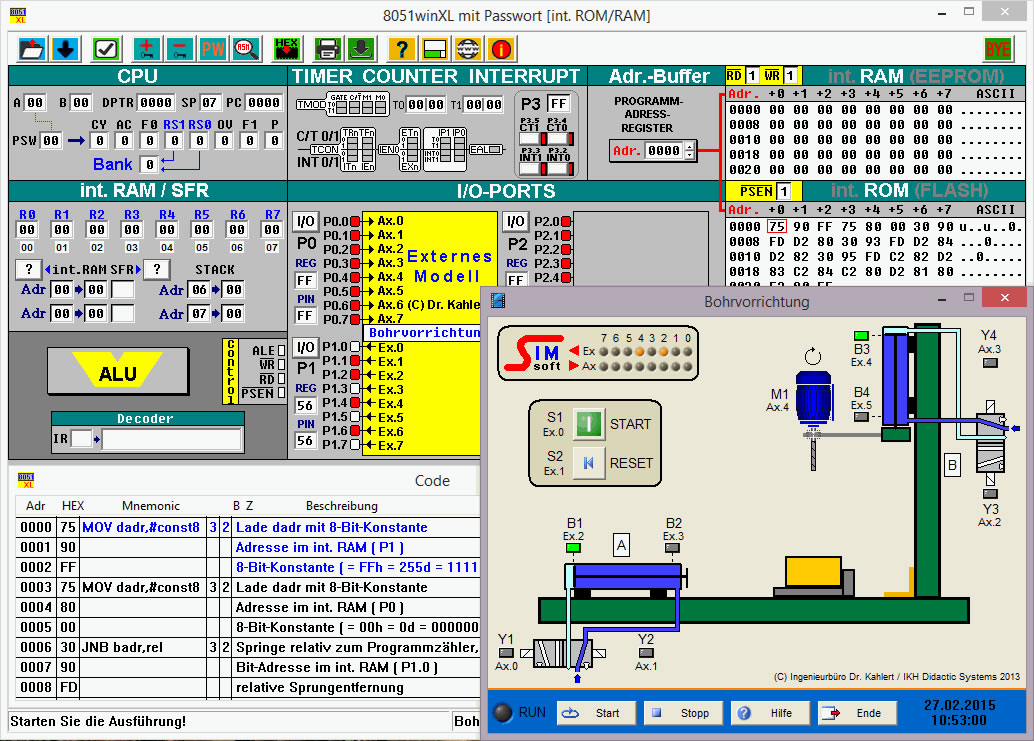Toggle the P0.0 port pin indicator
The image size is (1034, 741).
click(354, 221)
